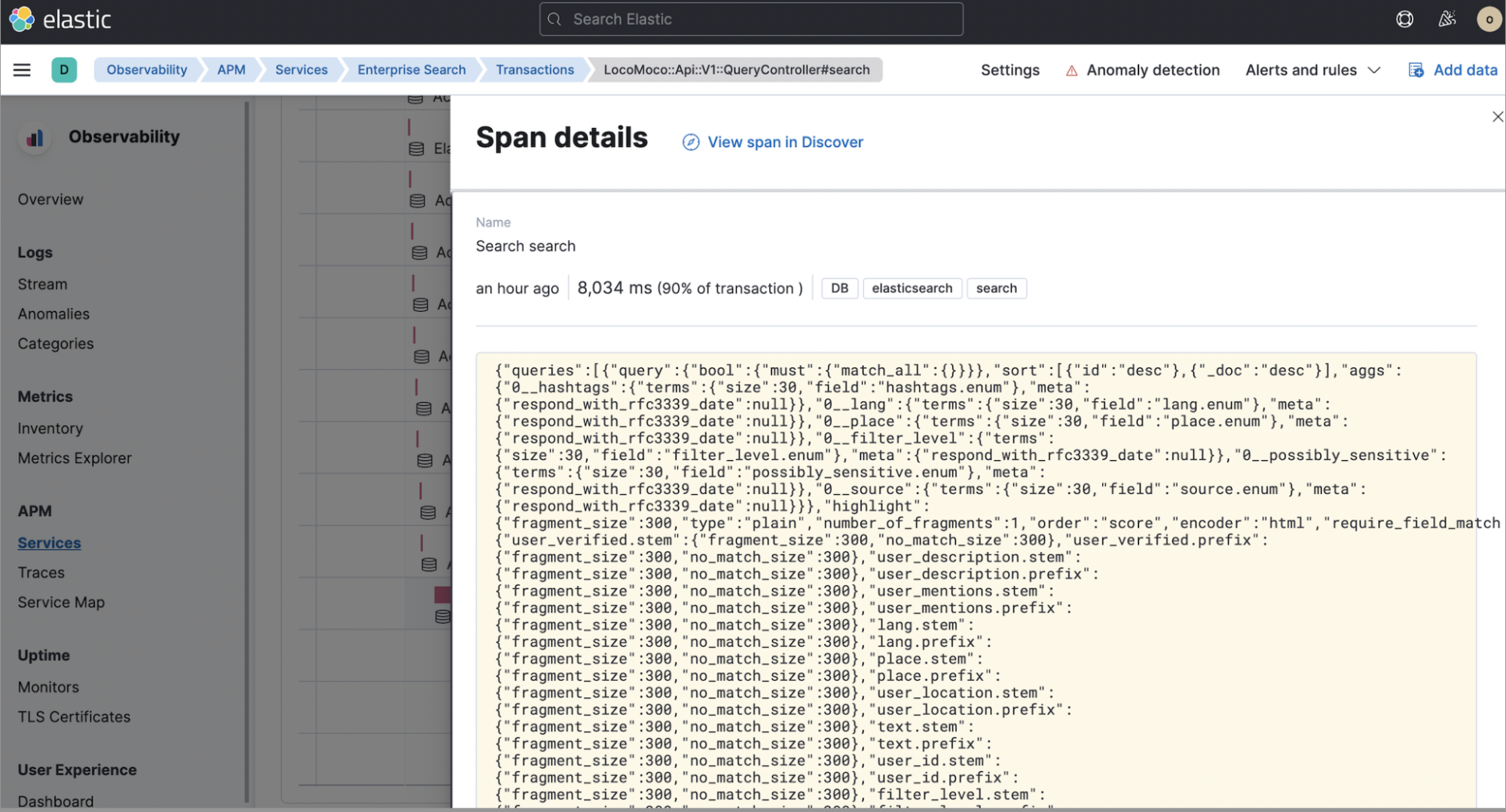Image resolution: width=1506 pixels, height=812 pixels.
Task: Click the Elastic logo
Action: pyautogui.click(x=60, y=20)
